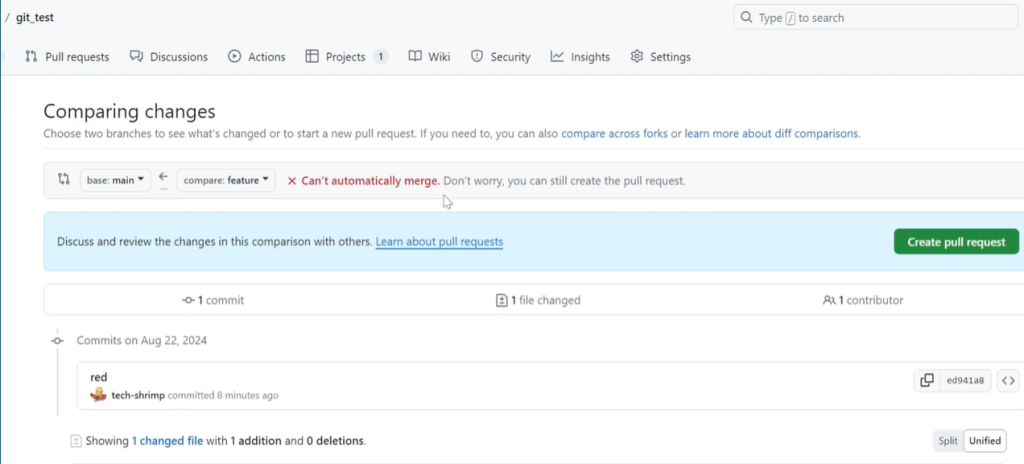The width and height of the screenshot is (1024, 464).
Task: Browse repository at this commit icon
Action: pyautogui.click(x=1008, y=380)
